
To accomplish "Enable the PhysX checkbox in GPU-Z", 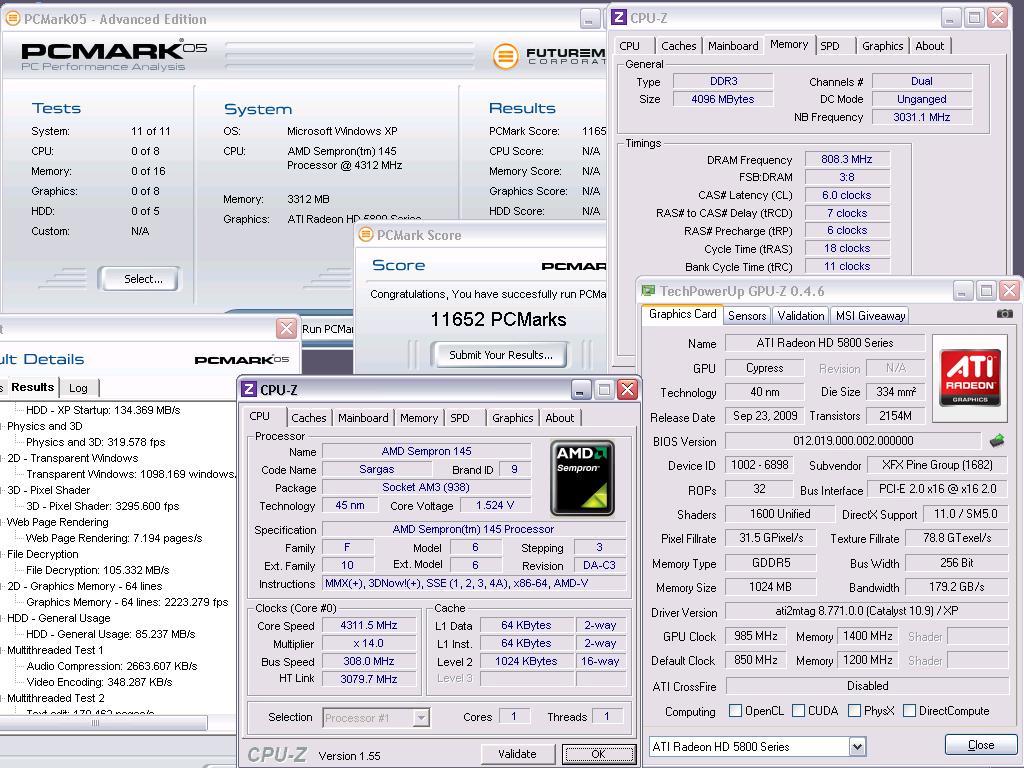I will pyautogui.click(x=854, y=711).
